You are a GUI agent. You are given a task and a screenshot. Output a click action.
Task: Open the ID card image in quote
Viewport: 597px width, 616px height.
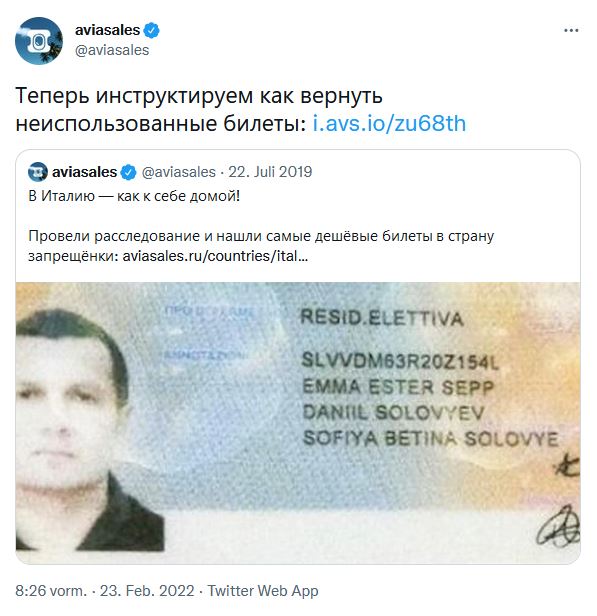click(298, 423)
